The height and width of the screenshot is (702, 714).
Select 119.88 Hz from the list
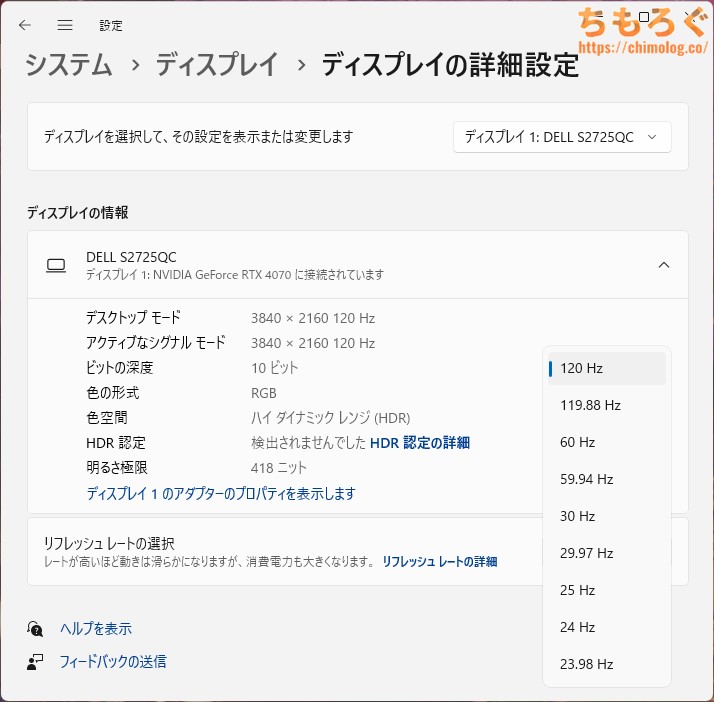coord(606,405)
